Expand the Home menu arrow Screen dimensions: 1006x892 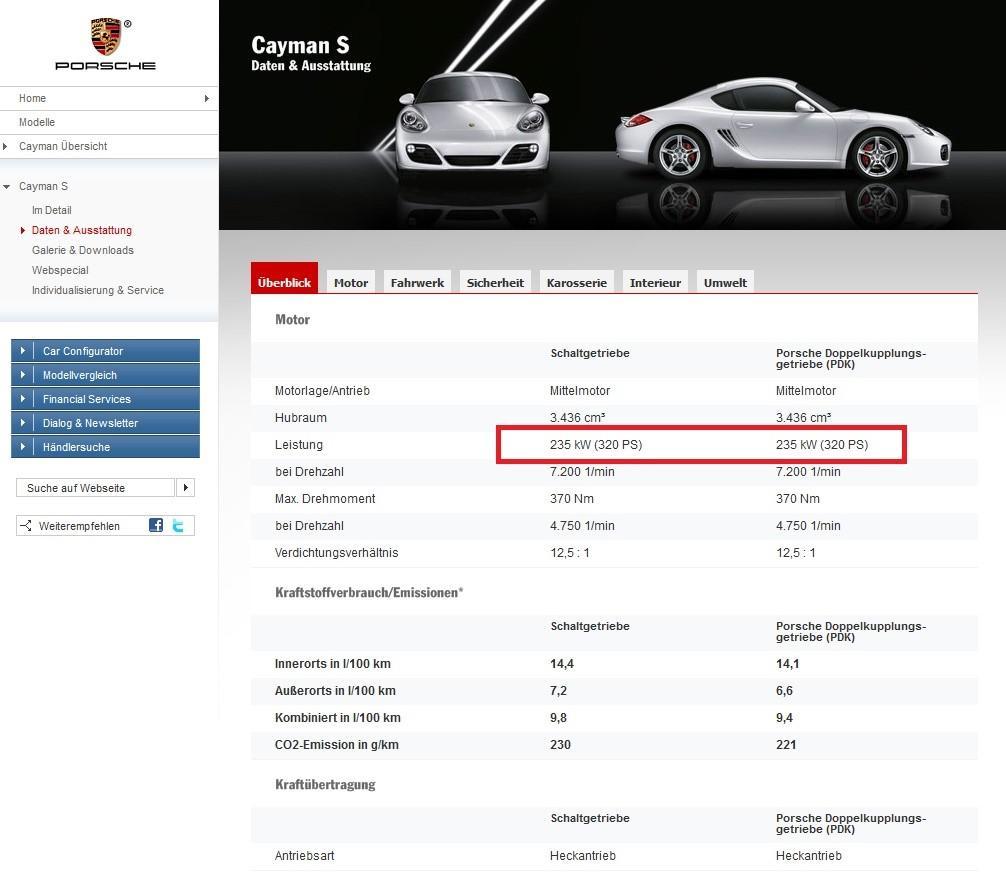pyautogui.click(x=206, y=98)
